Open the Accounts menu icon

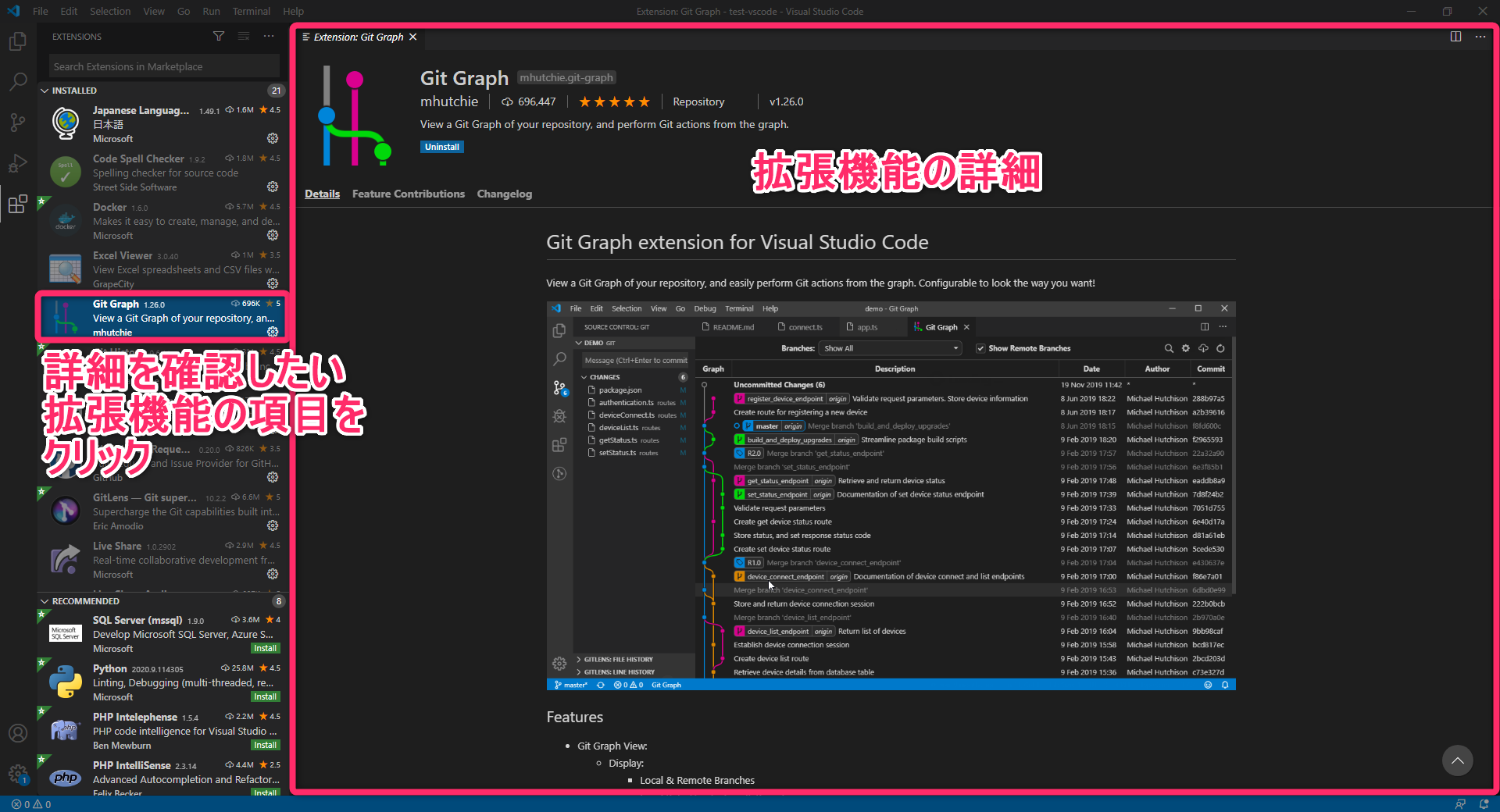pyautogui.click(x=18, y=733)
